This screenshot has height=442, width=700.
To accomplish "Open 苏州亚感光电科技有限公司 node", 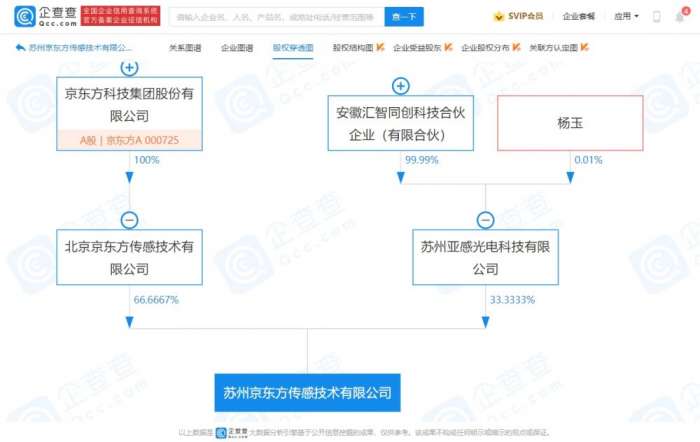I will 485,257.
